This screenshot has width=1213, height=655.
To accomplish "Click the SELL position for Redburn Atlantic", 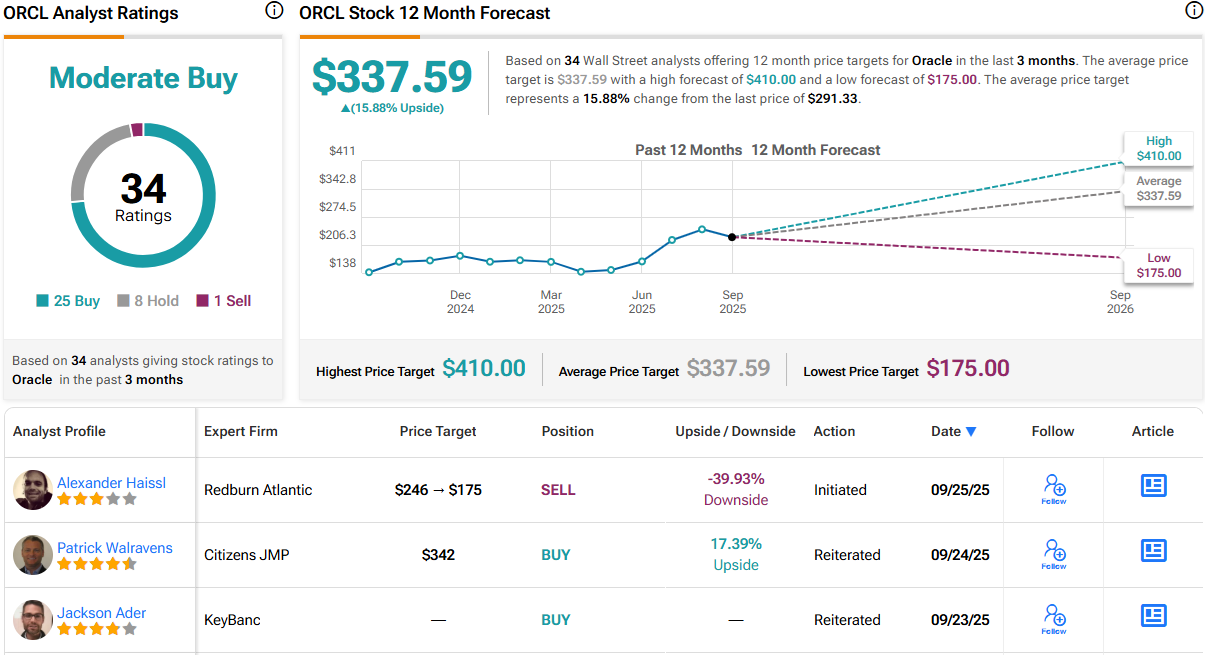I will click(x=558, y=490).
